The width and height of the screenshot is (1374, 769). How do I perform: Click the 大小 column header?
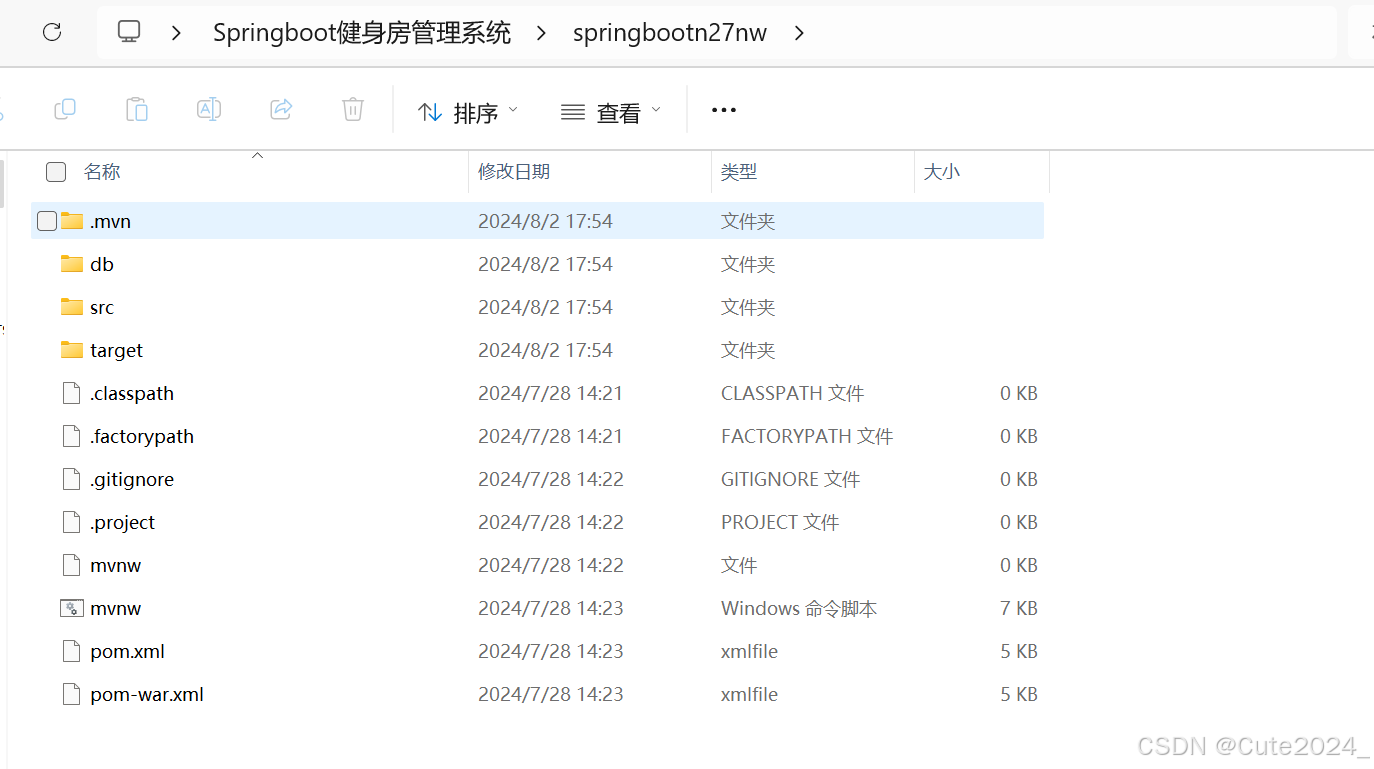tap(940, 171)
